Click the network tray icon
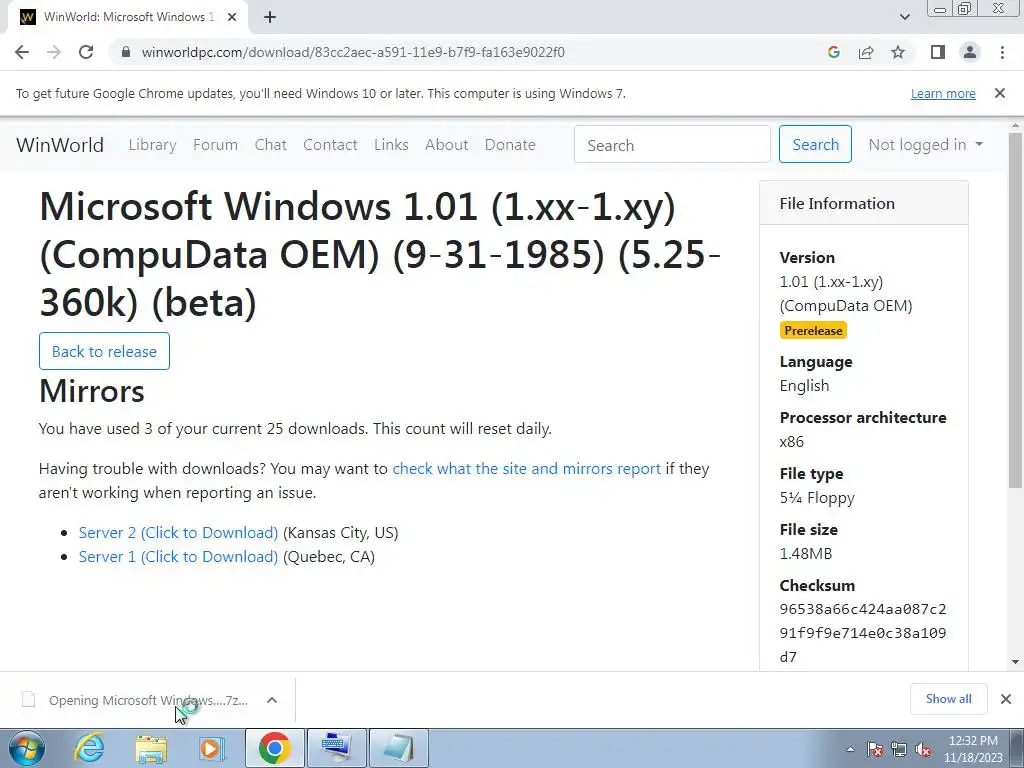Screen dimensions: 1024x768 pyautogui.click(x=899, y=750)
